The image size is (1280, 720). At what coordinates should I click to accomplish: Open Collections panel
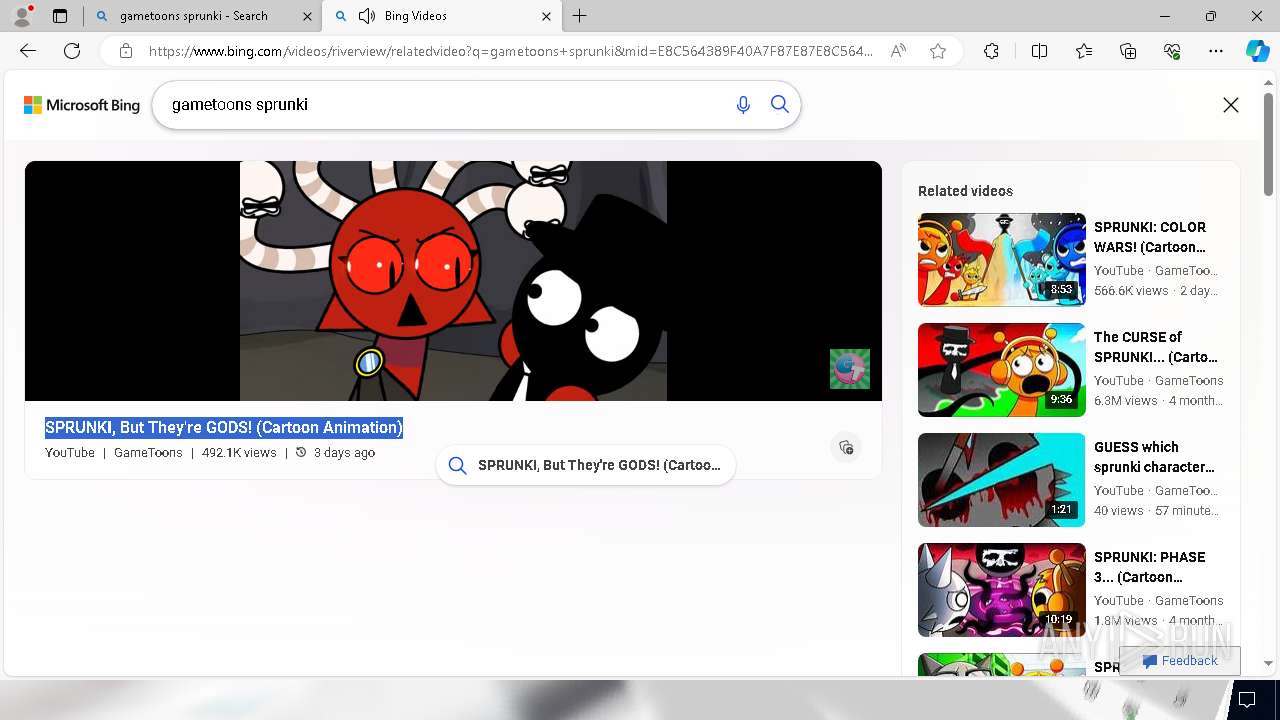(1128, 51)
